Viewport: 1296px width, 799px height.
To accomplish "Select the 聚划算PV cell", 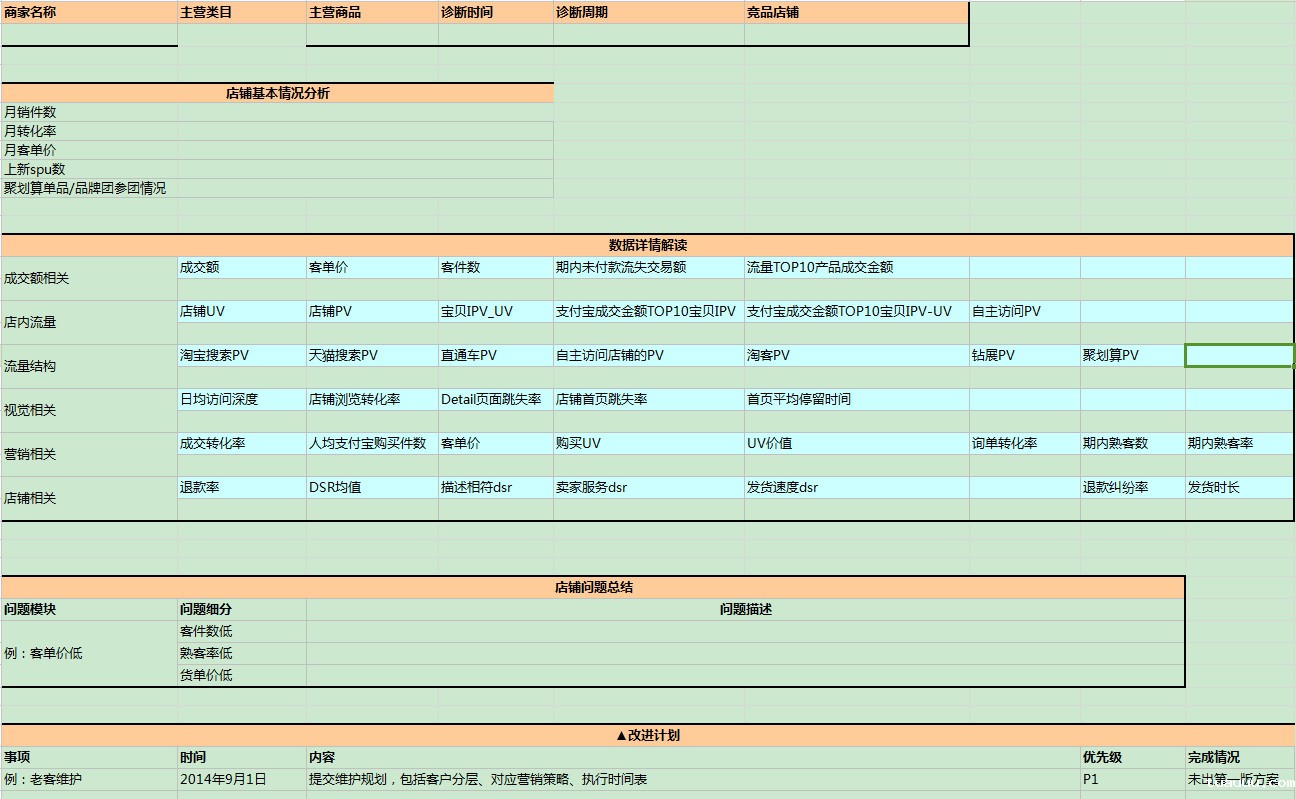I will [x=1132, y=355].
